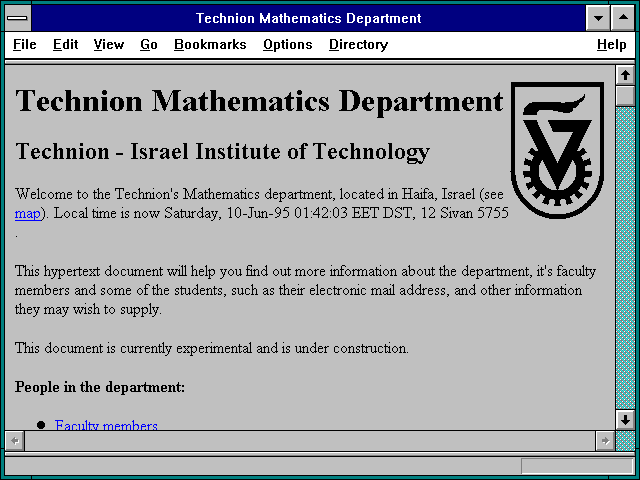Image resolution: width=640 pixels, height=480 pixels.
Task: Open the View menu
Action: point(109,44)
